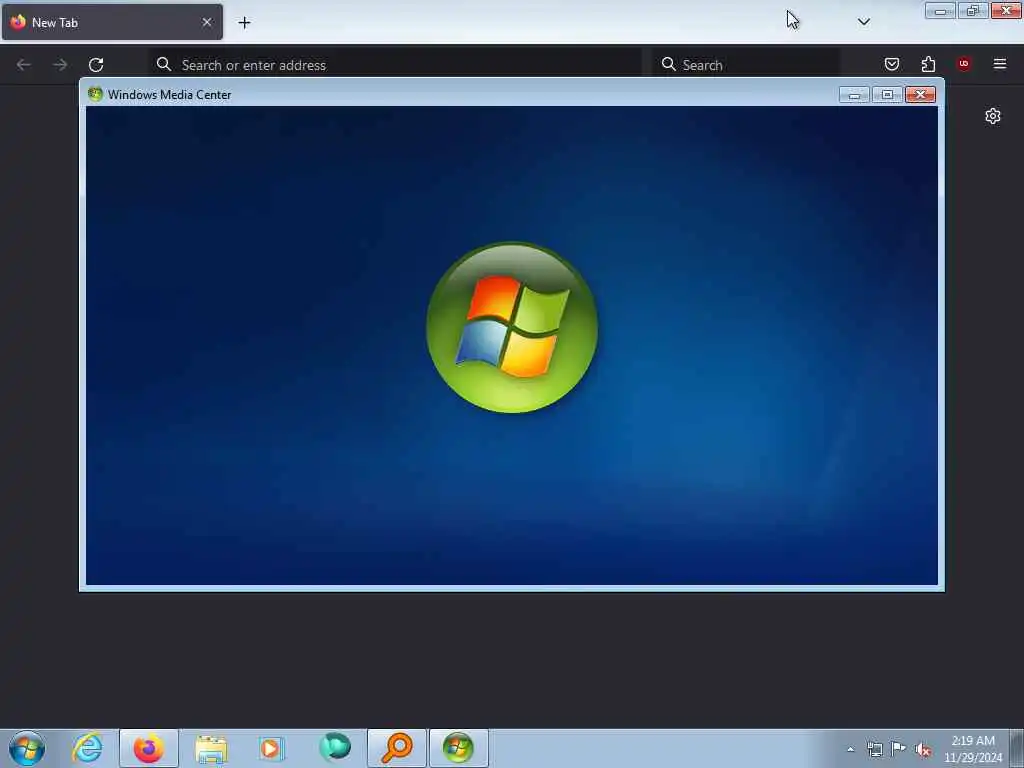
Task: Open the Pocket save icon
Action: [x=891, y=64]
